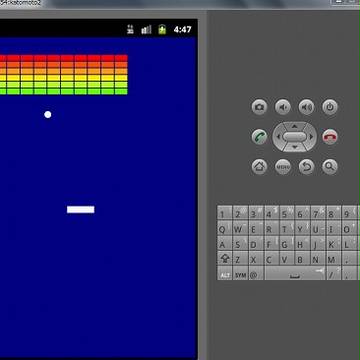
Task: Click the S key
Action: [240, 243]
